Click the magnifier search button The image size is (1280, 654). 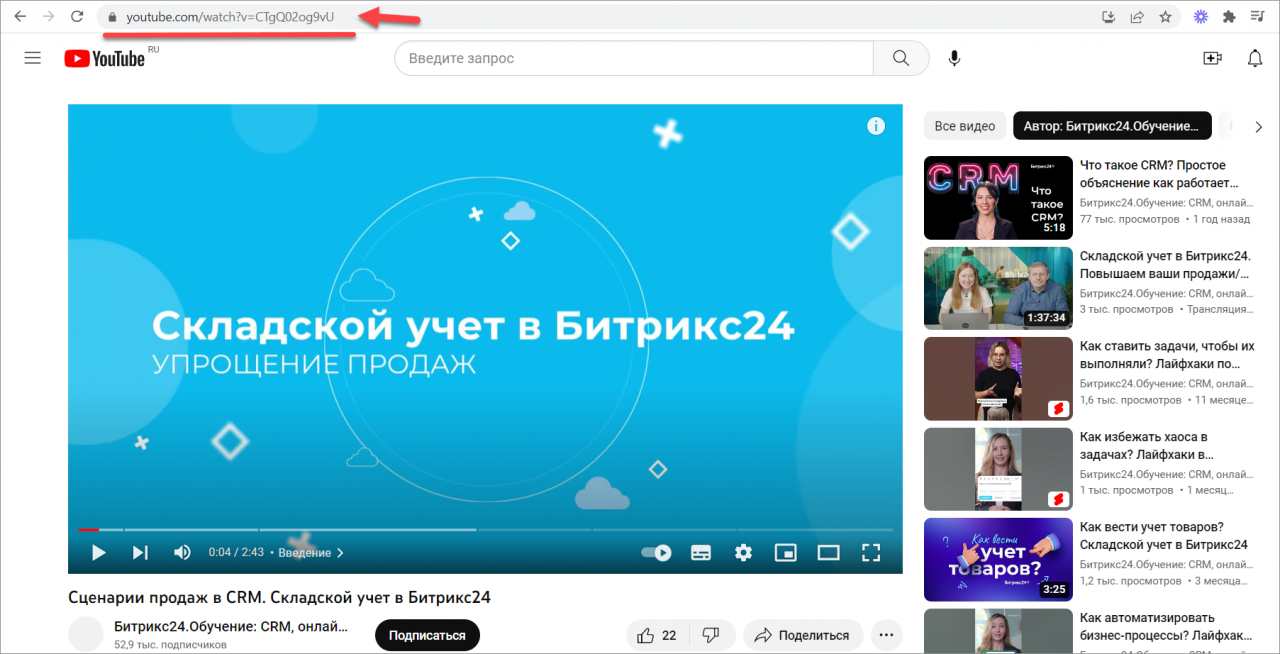coord(901,58)
